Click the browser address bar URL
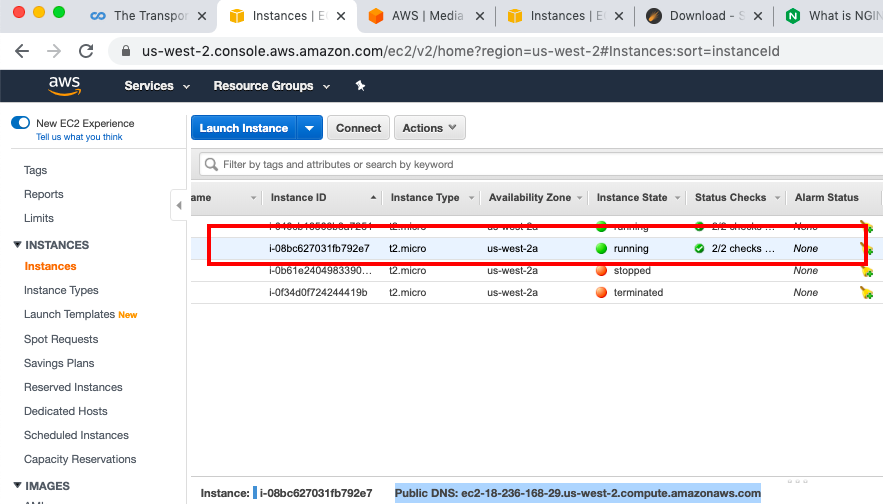The width and height of the screenshot is (883, 504). [x=460, y=51]
